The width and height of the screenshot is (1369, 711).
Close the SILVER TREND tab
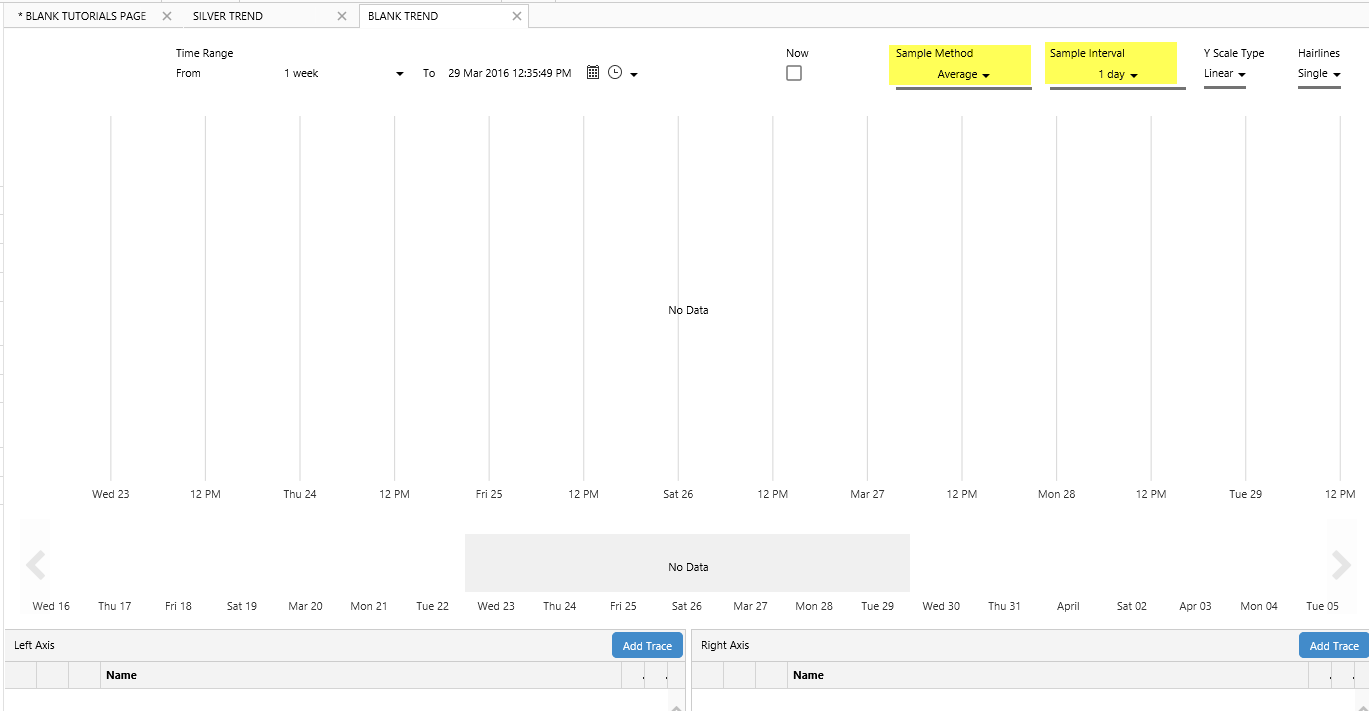point(342,16)
